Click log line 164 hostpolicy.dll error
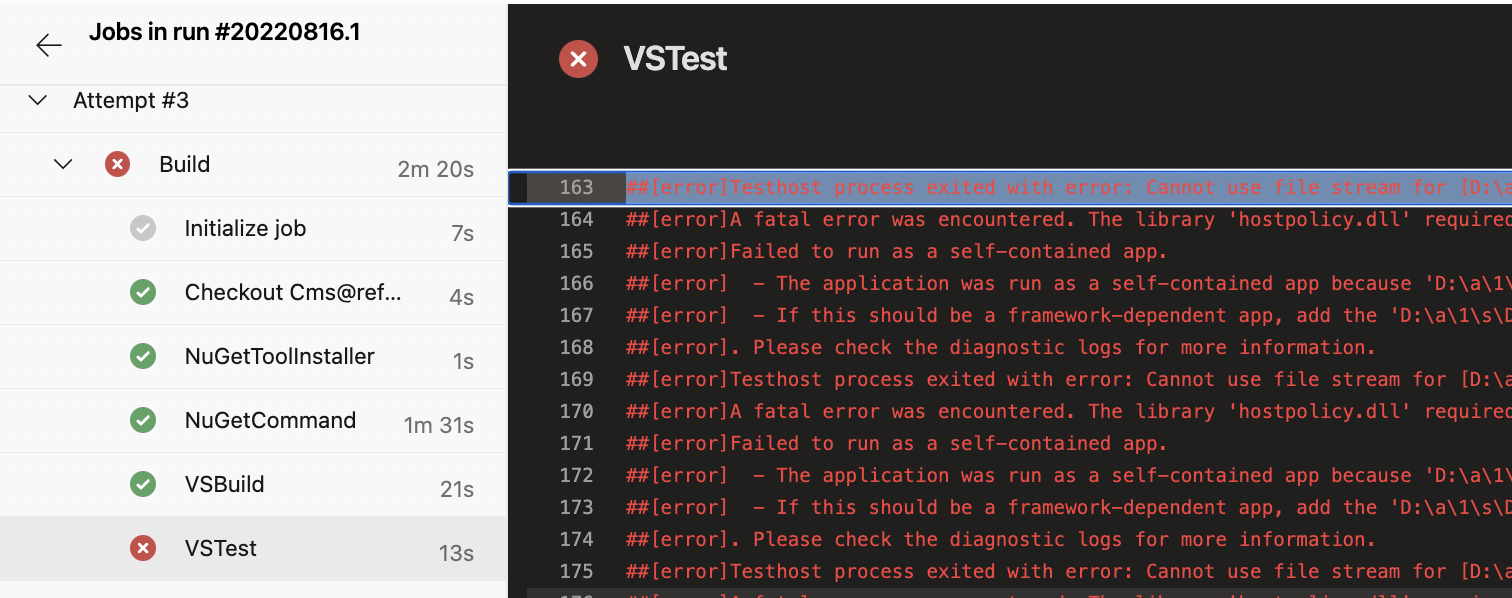1512x598 pixels. click(x=1069, y=219)
